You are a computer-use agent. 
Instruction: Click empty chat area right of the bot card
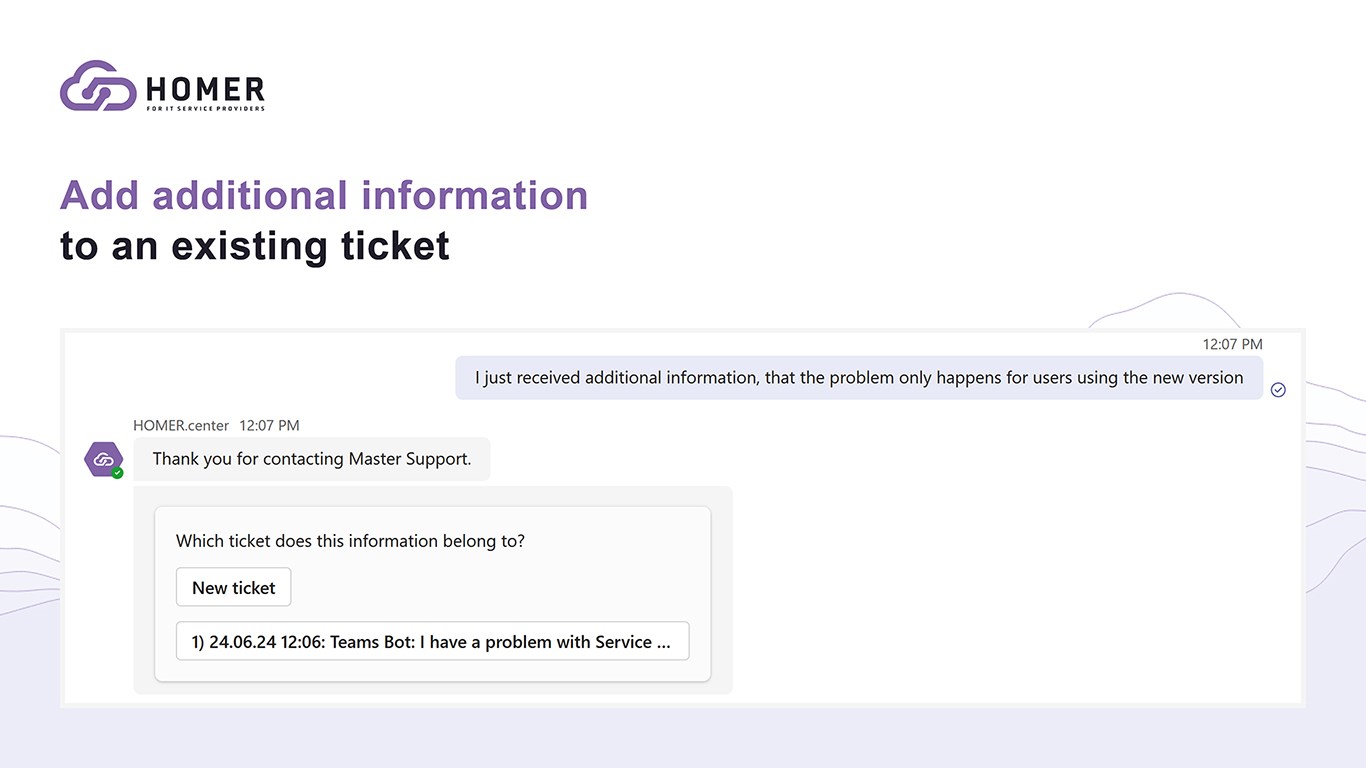coord(1000,580)
